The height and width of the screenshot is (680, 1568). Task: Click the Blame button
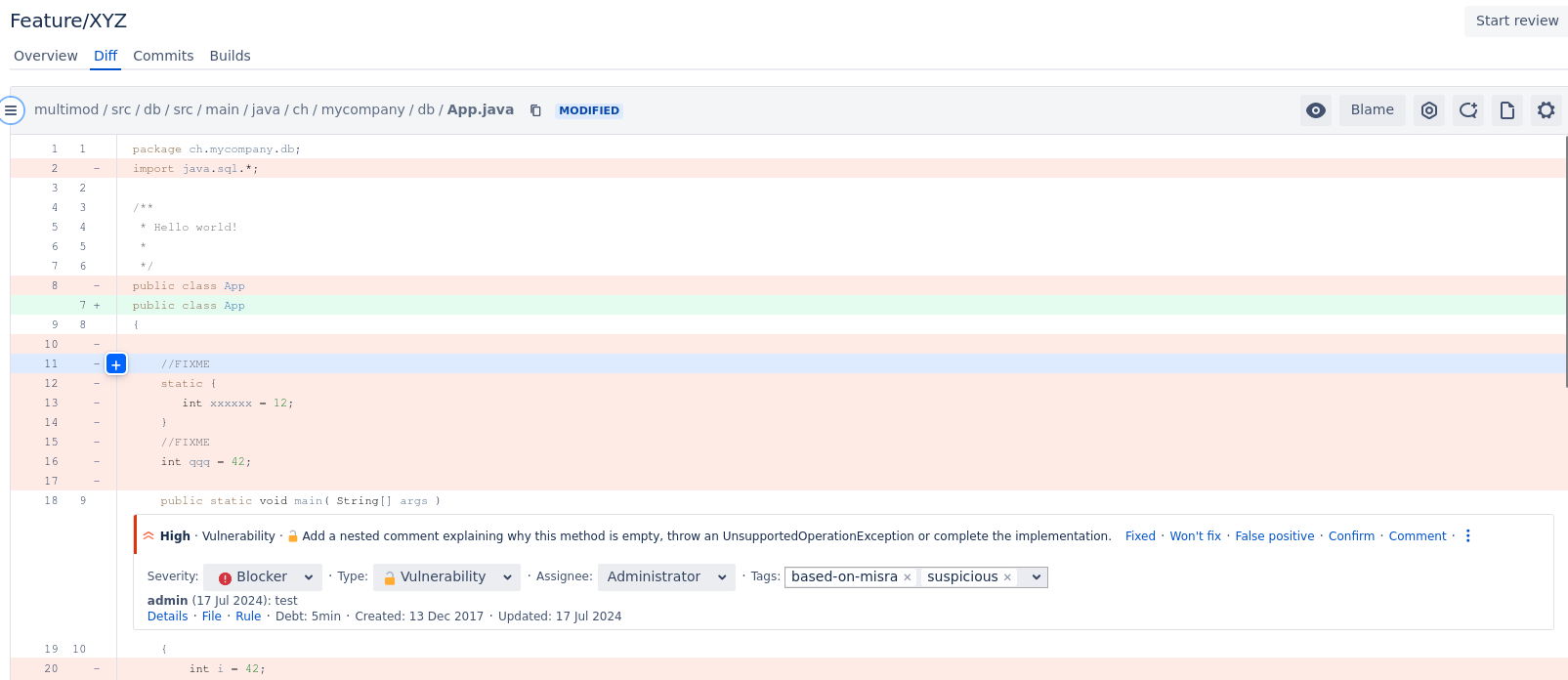point(1372,110)
